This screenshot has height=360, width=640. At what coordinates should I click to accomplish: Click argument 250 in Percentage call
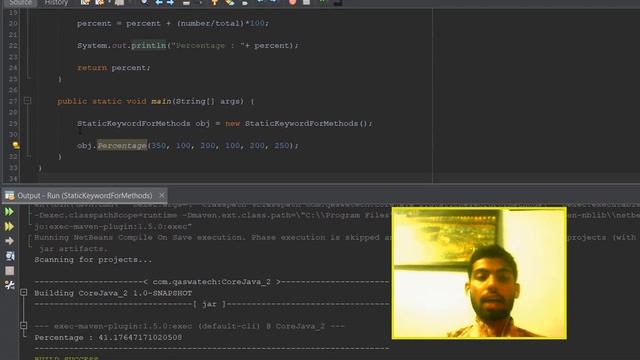(x=282, y=146)
